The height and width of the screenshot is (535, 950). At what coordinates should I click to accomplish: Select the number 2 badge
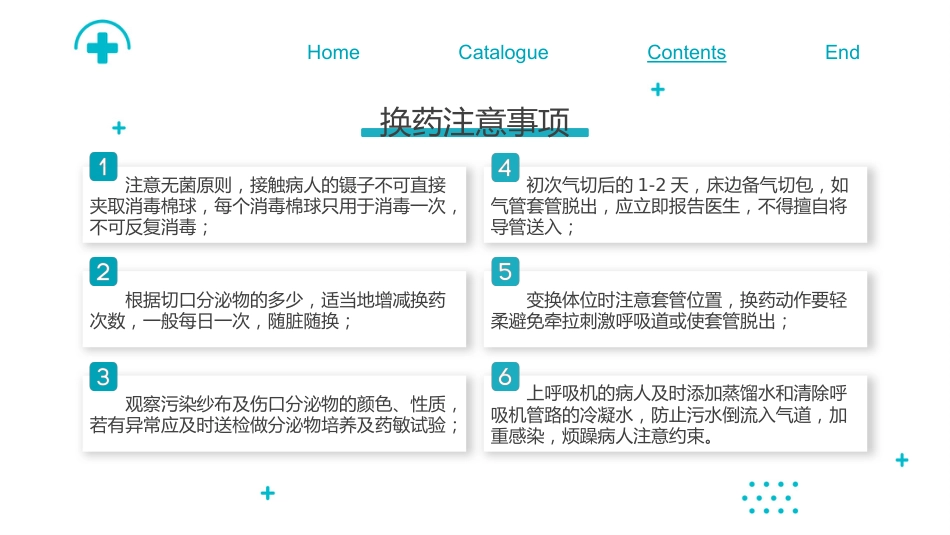103,271
